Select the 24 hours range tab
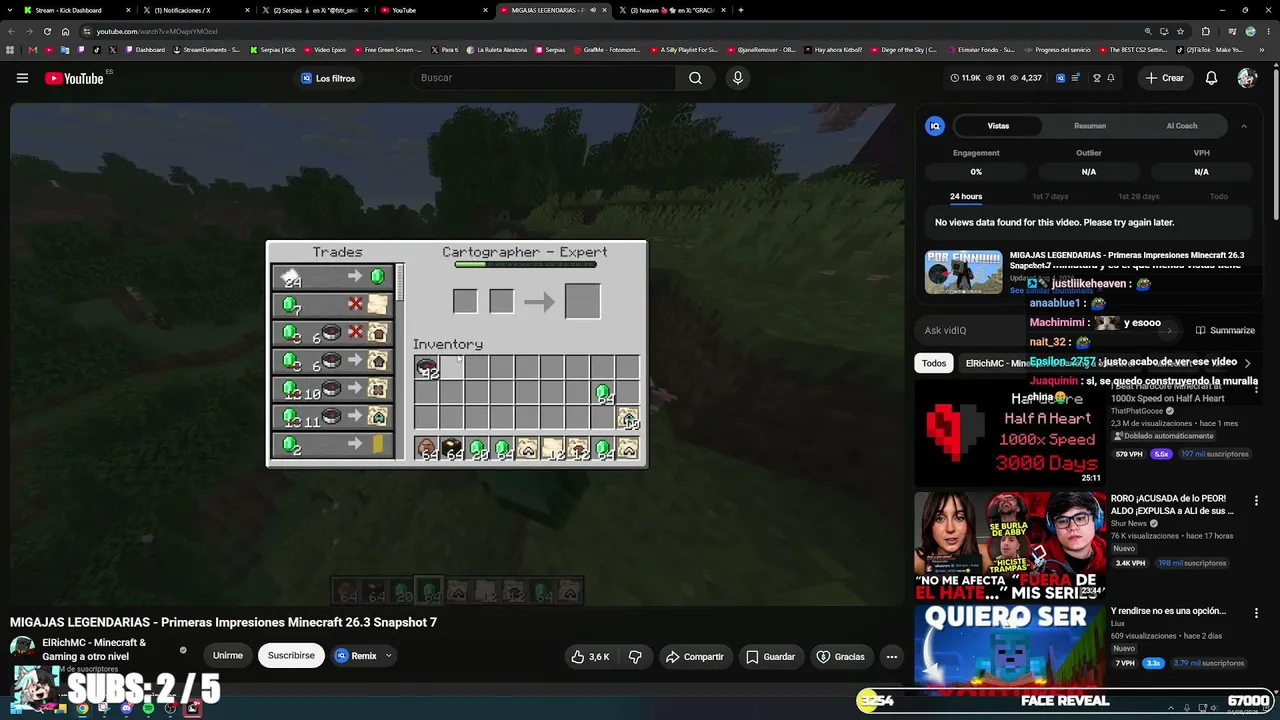Image resolution: width=1280 pixels, height=720 pixels. 966,197
